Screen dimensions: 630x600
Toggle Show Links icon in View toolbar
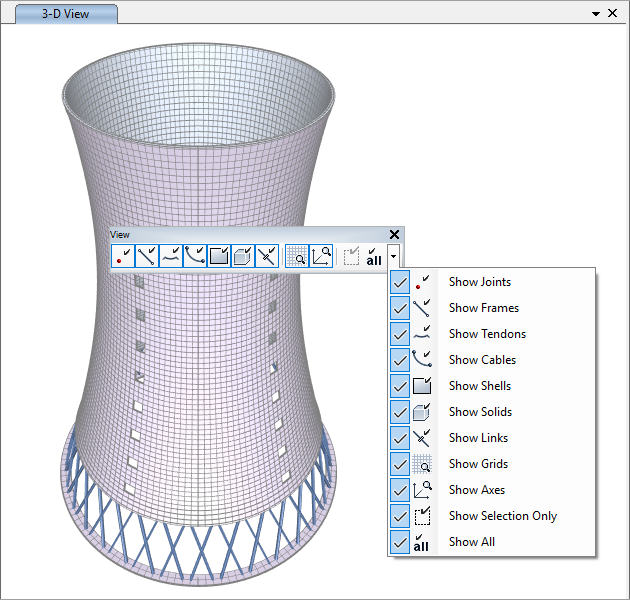point(266,256)
